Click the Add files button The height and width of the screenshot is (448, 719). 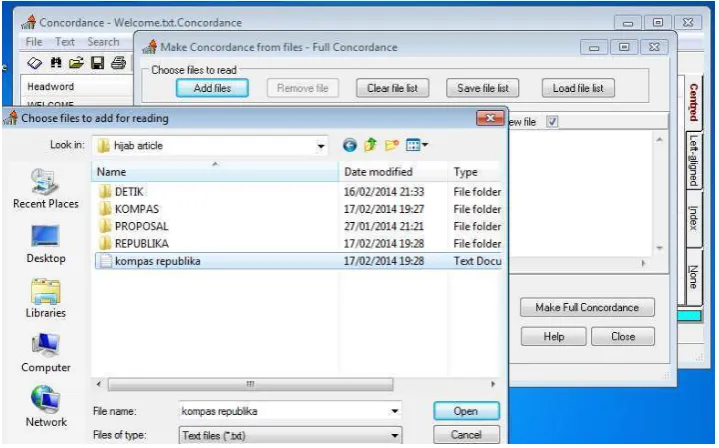pyautogui.click(x=212, y=88)
